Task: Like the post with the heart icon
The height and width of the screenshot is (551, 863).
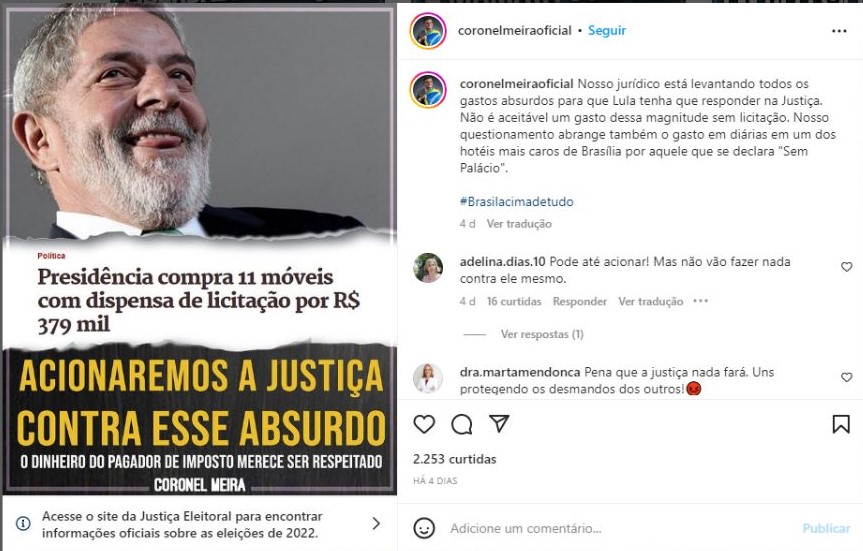Action: pyautogui.click(x=424, y=424)
